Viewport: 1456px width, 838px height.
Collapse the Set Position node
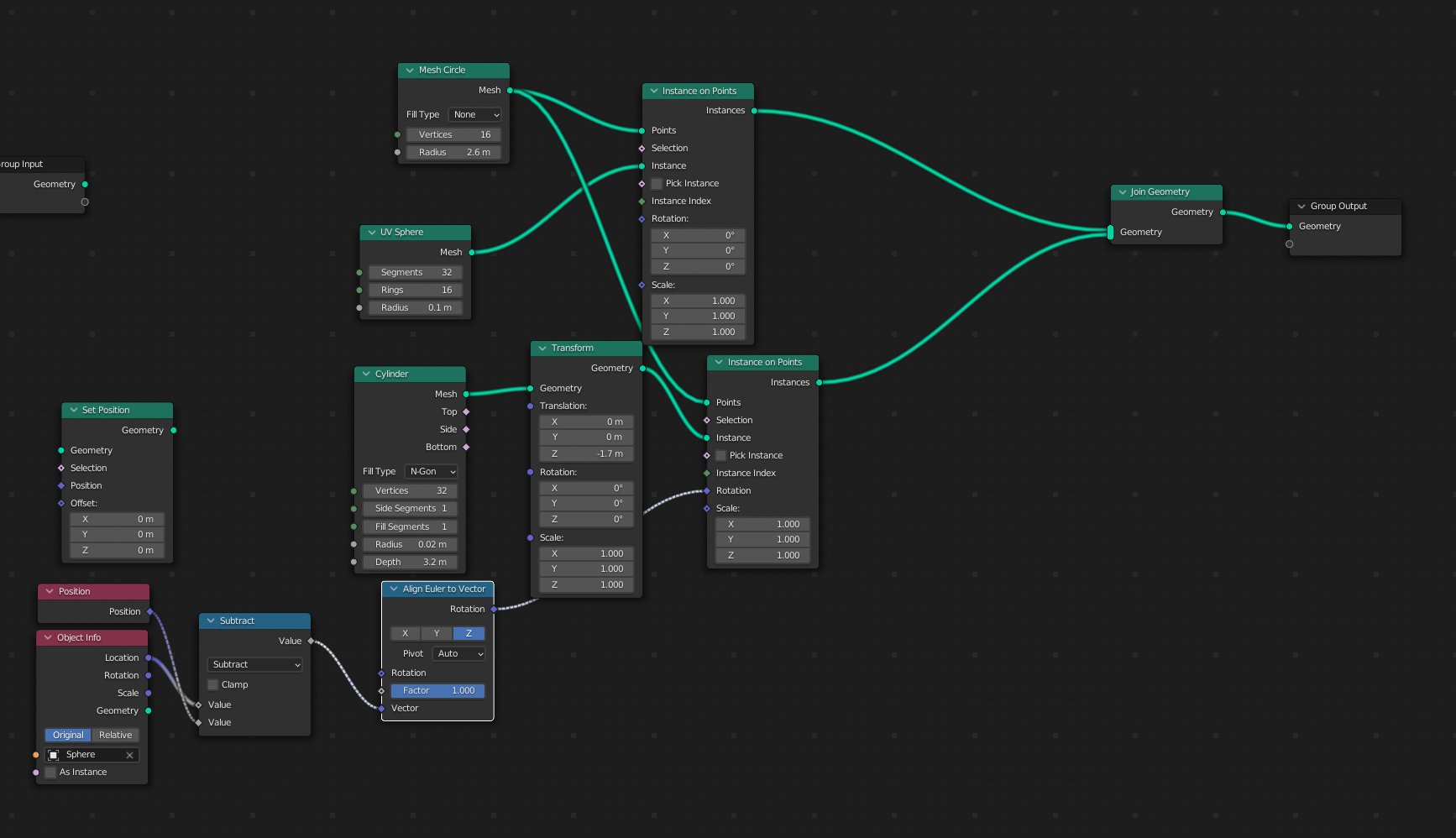tap(73, 411)
